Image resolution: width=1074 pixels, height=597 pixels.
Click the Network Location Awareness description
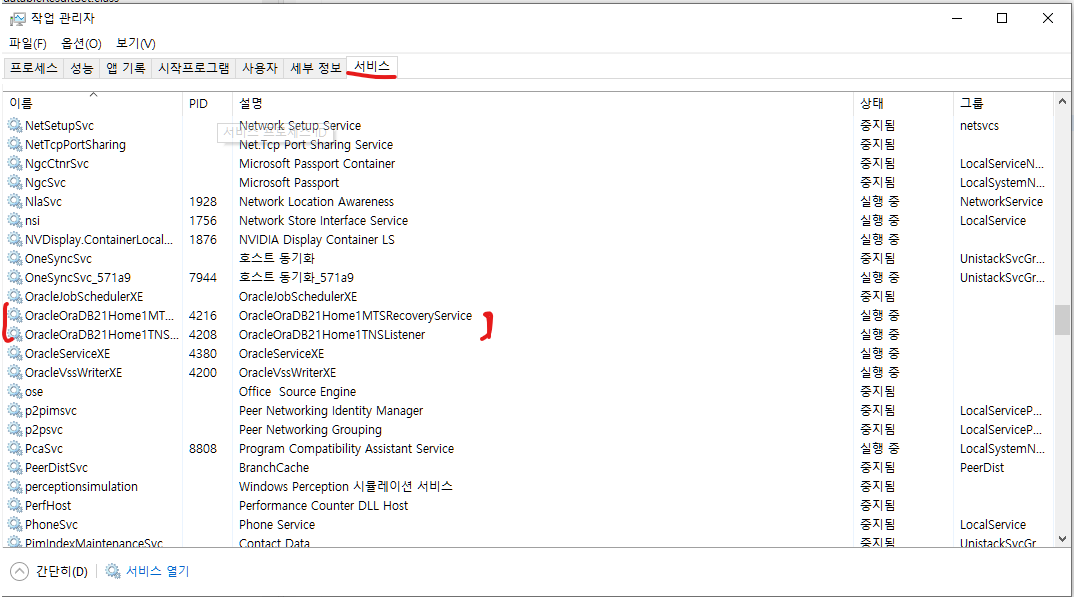pos(316,201)
